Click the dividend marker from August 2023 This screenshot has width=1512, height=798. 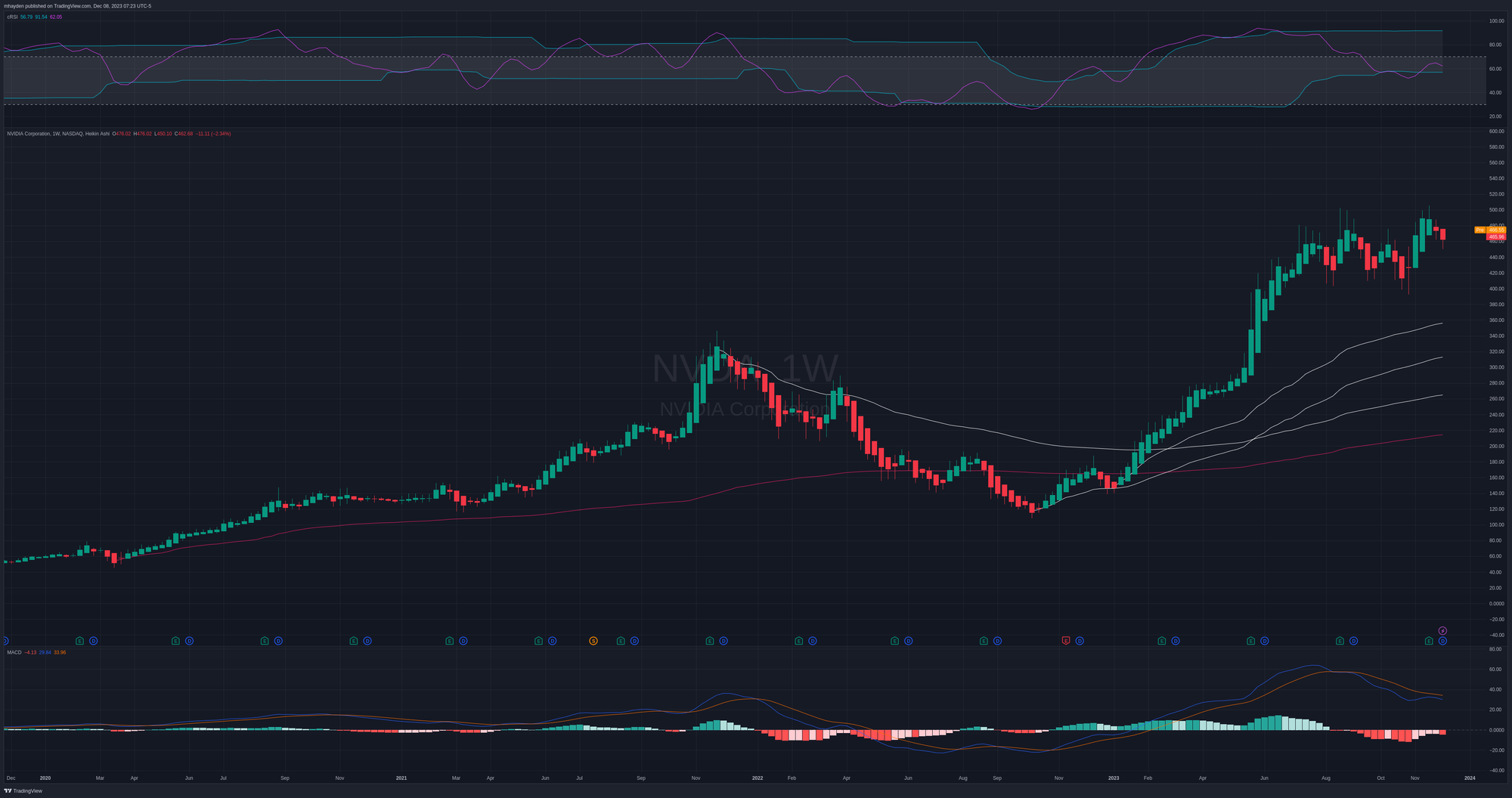click(x=1353, y=641)
